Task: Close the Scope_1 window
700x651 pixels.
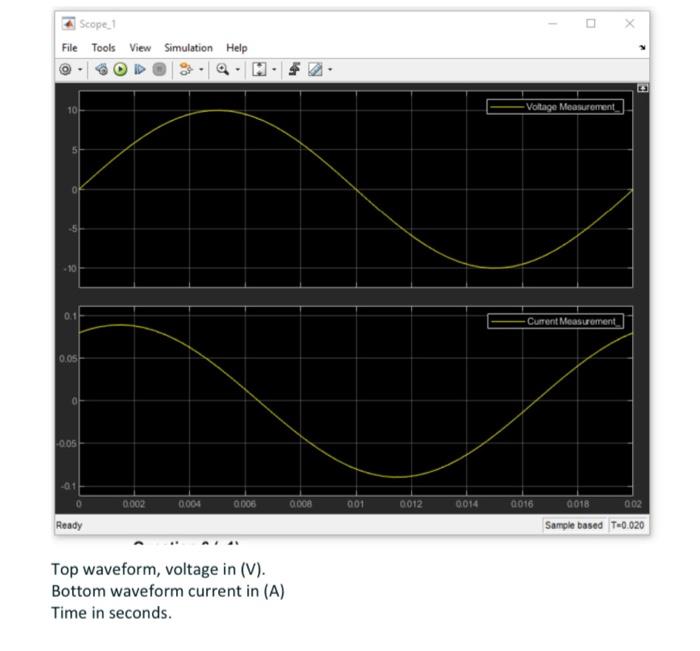Action: pyautogui.click(x=629, y=24)
